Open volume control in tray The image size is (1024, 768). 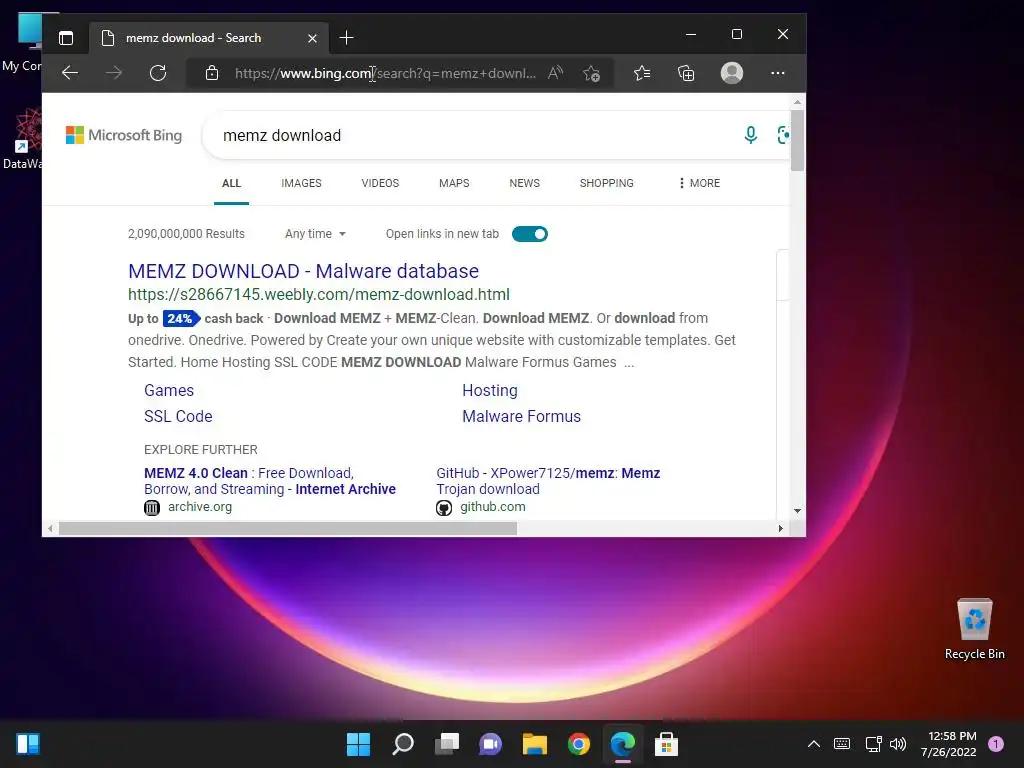tap(898, 744)
